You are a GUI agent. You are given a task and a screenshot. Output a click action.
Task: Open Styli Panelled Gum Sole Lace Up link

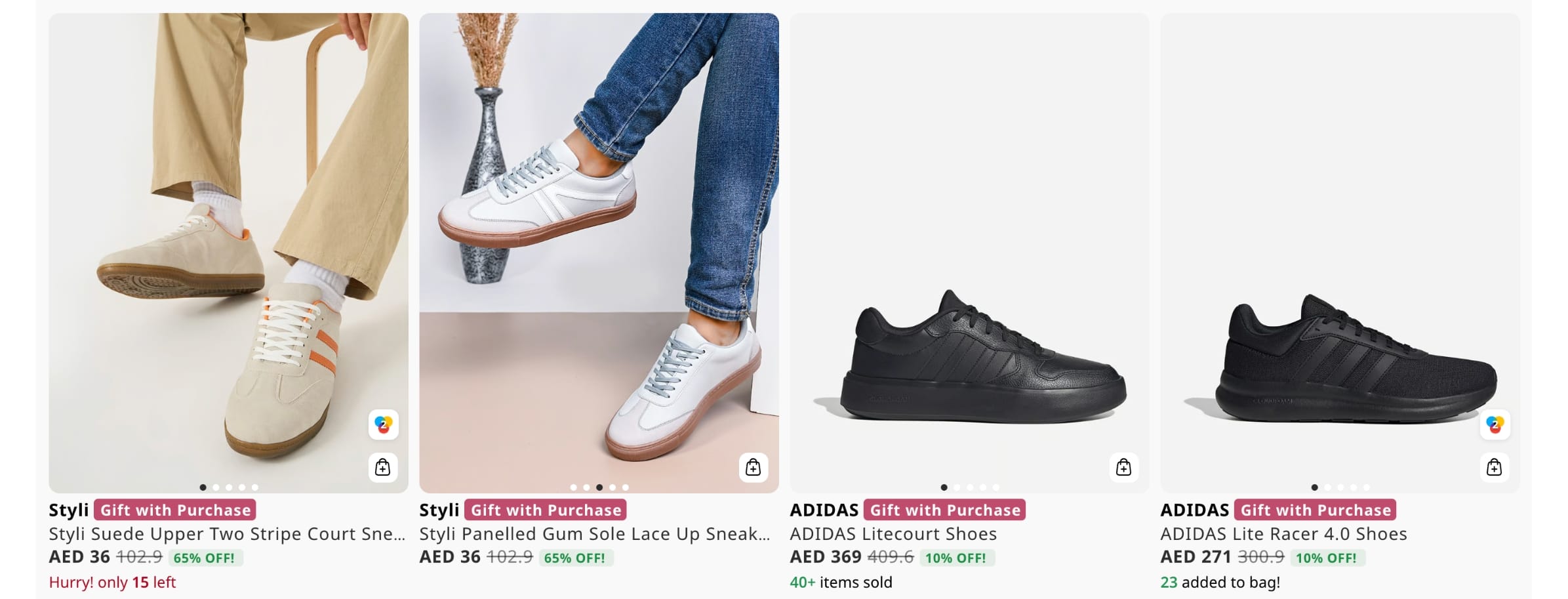594,534
